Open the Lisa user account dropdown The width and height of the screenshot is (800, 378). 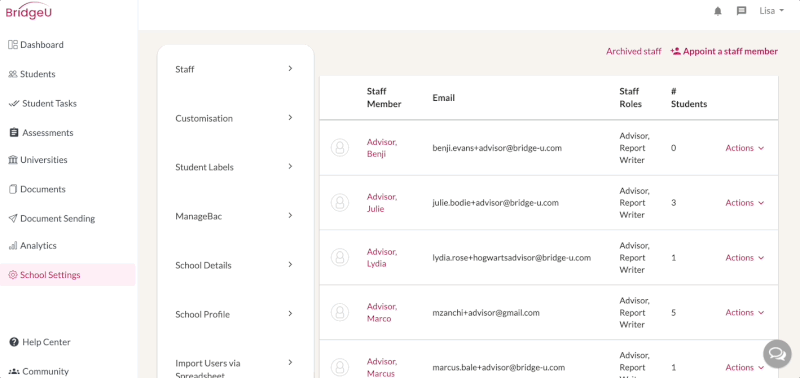[x=771, y=11]
